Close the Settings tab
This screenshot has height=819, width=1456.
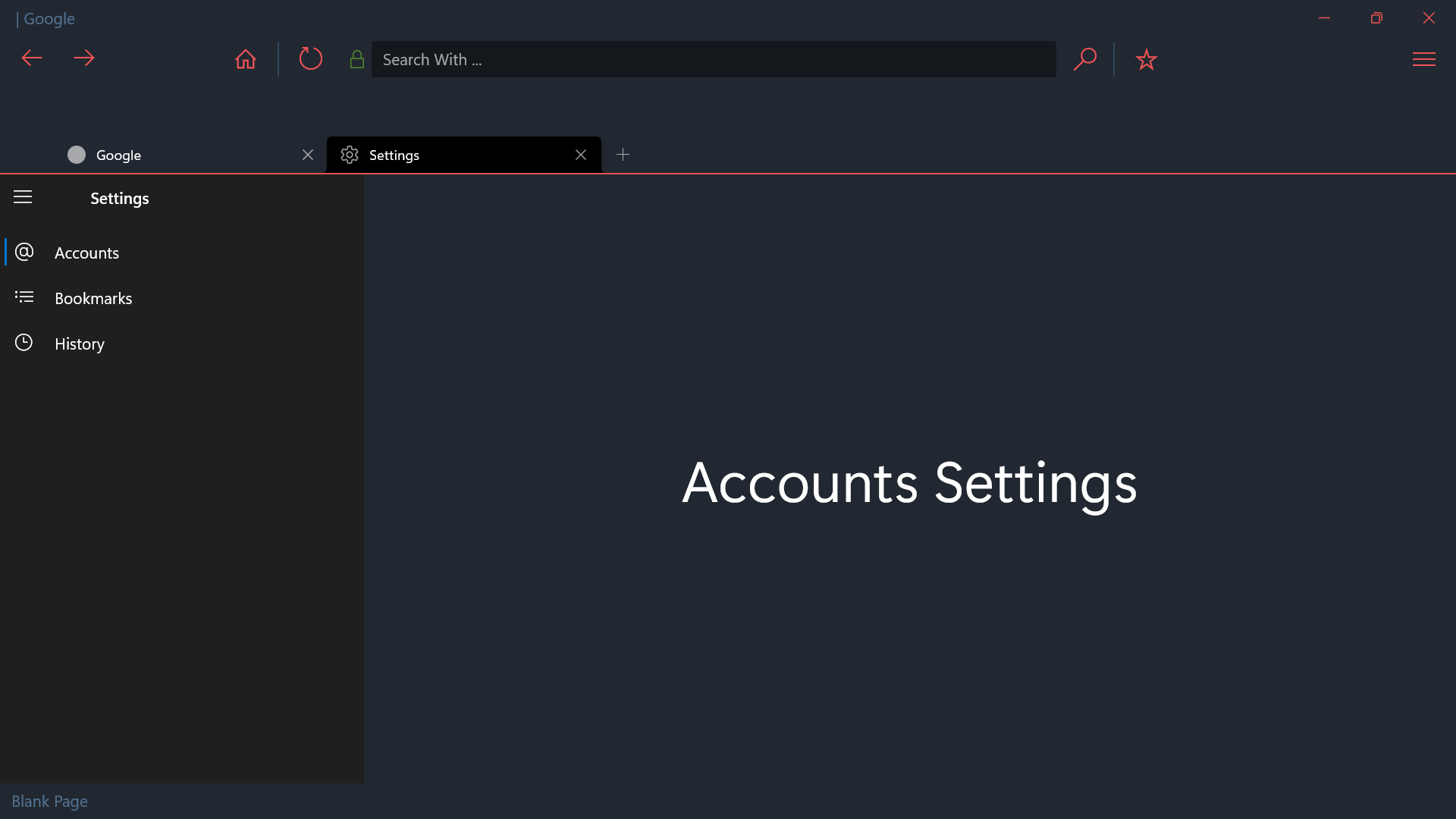click(x=581, y=155)
